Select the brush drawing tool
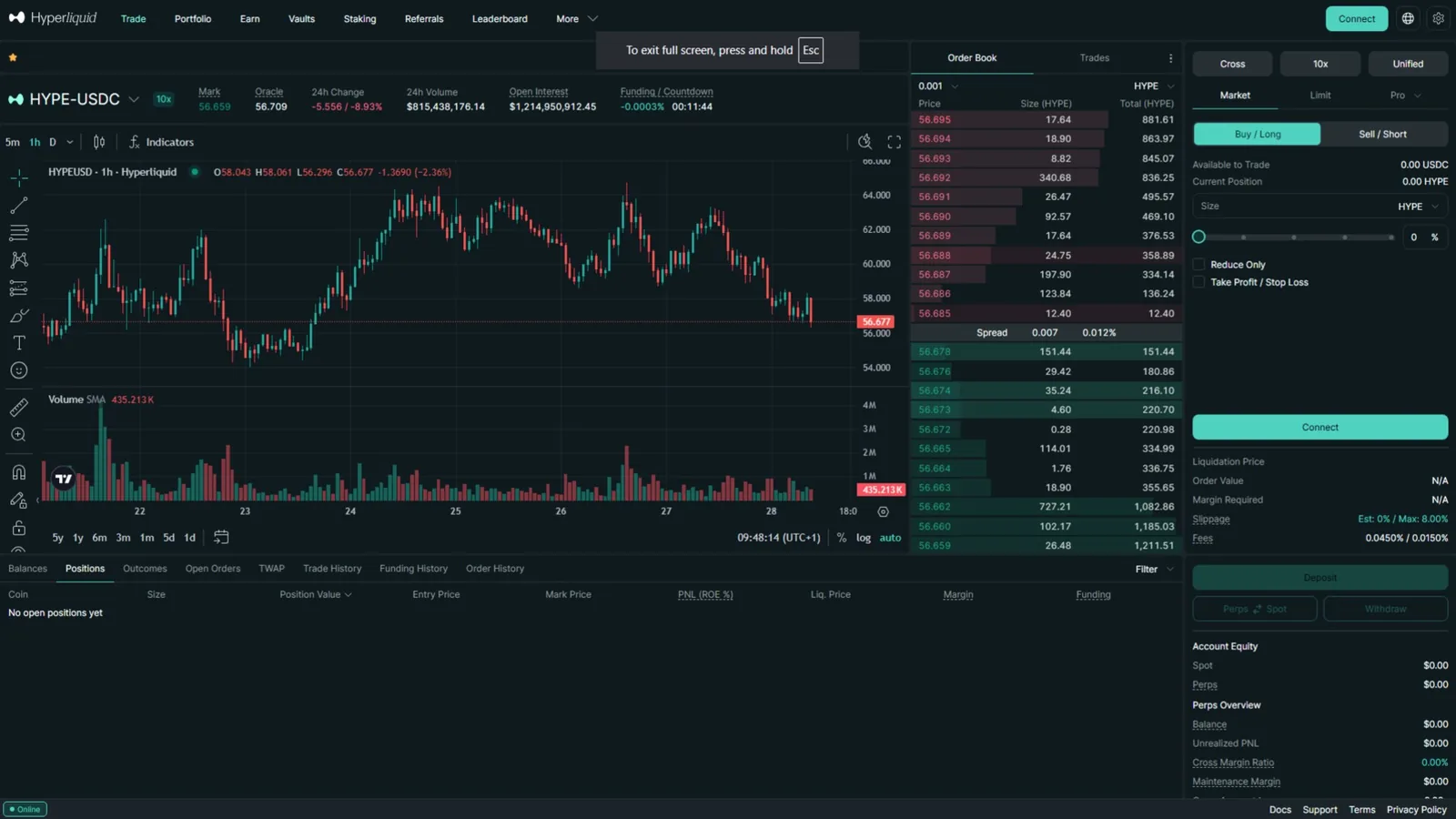The height and width of the screenshot is (819, 1456). click(18, 316)
